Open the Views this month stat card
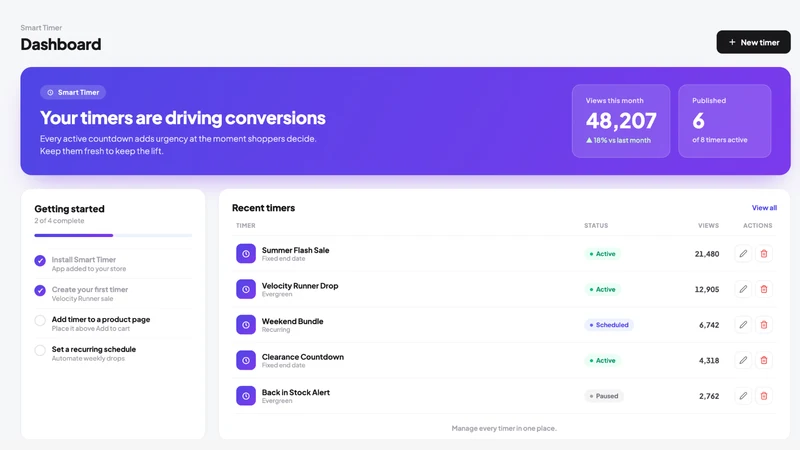The height and width of the screenshot is (450, 800). pyautogui.click(x=621, y=121)
